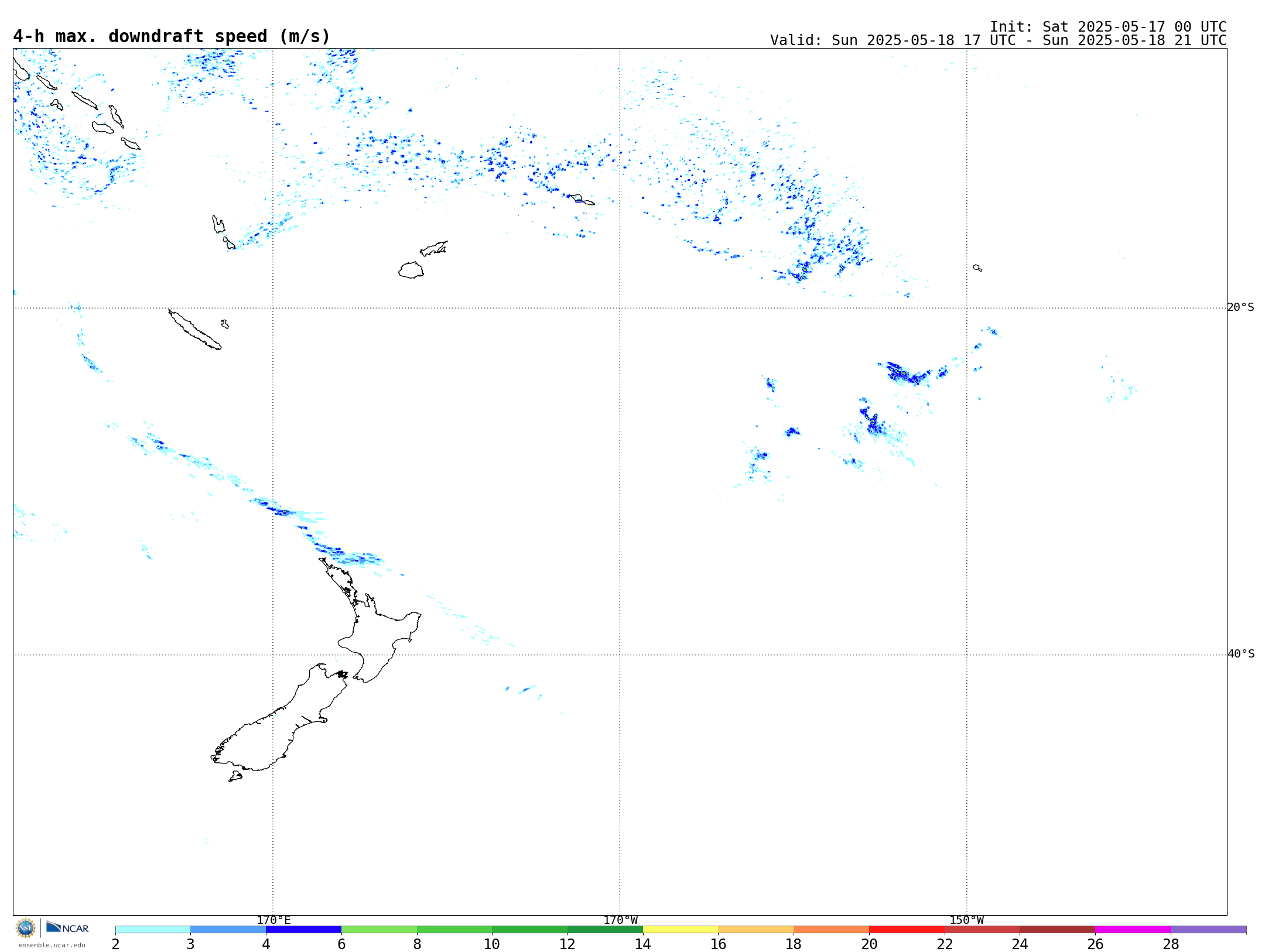Screen dimensions: 1265x952
Task: Click colorbar tick label 28
Action: [1171, 944]
